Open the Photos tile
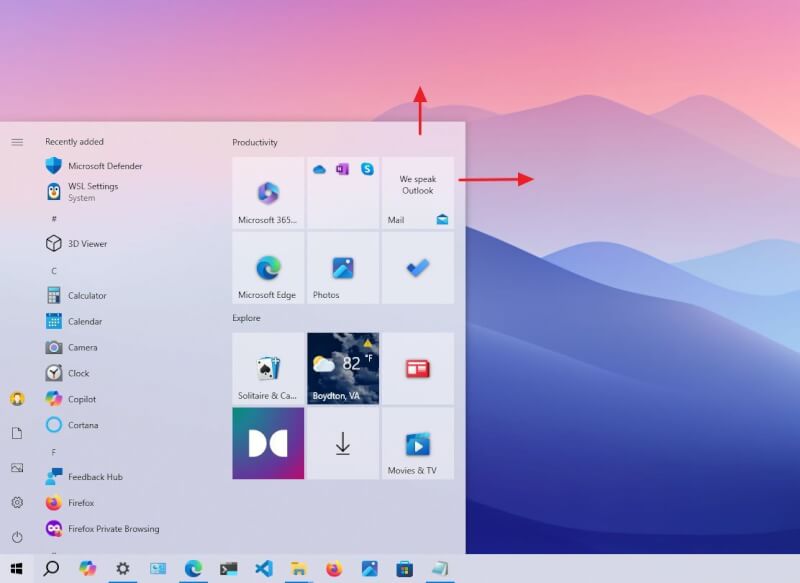 click(343, 268)
